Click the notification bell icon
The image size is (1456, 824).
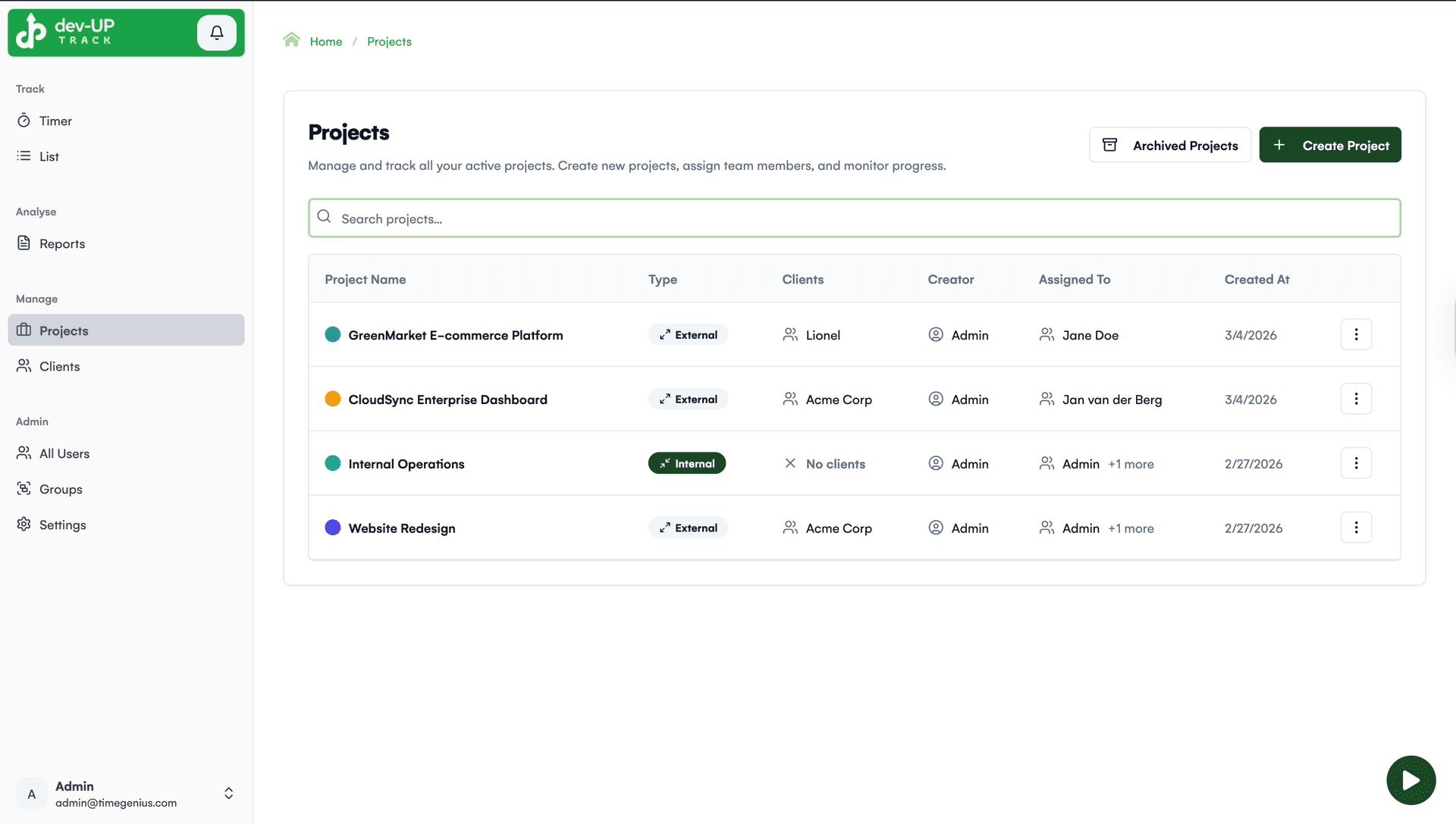click(217, 33)
